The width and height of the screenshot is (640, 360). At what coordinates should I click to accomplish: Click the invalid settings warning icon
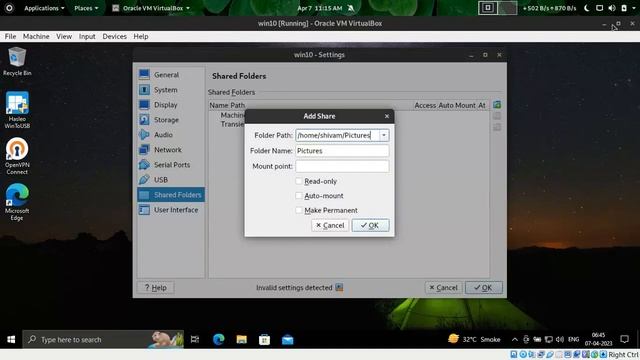[339, 288]
